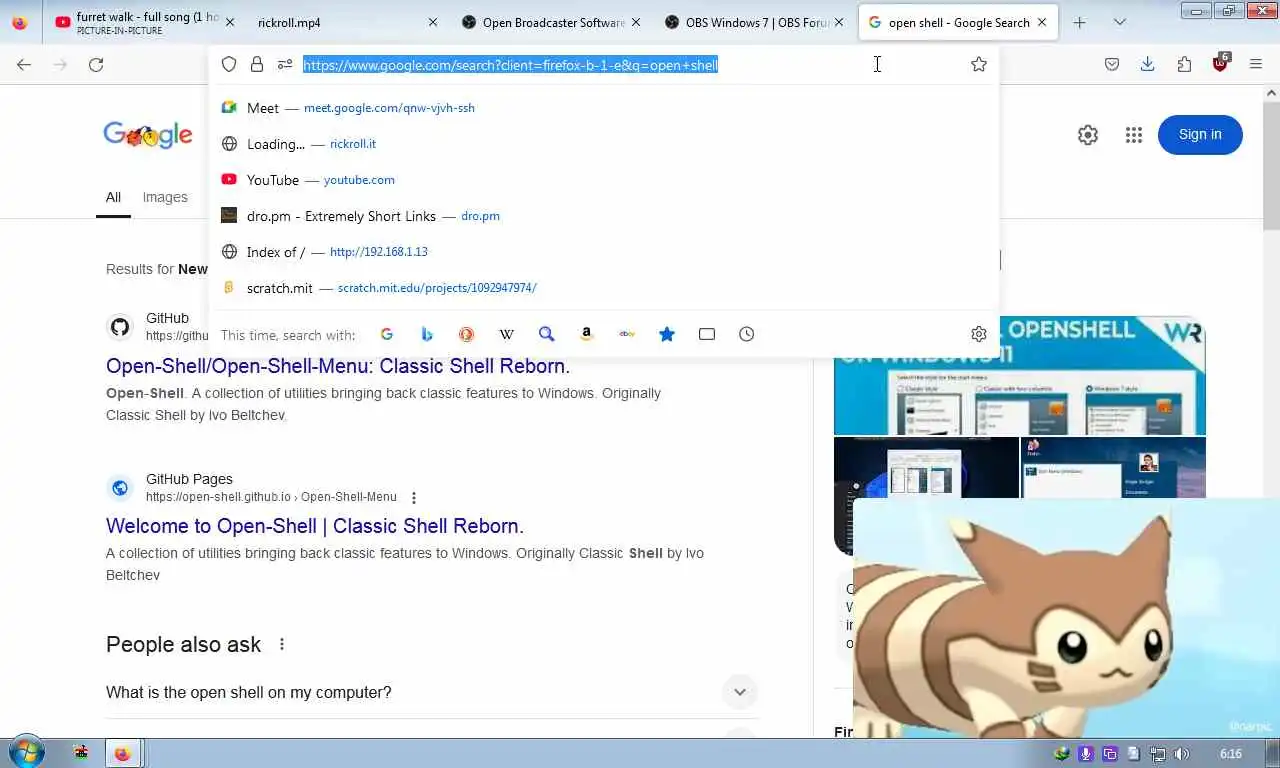
Task: Choose dro.pm Extremely Short Links suggestion
Action: pos(604,216)
